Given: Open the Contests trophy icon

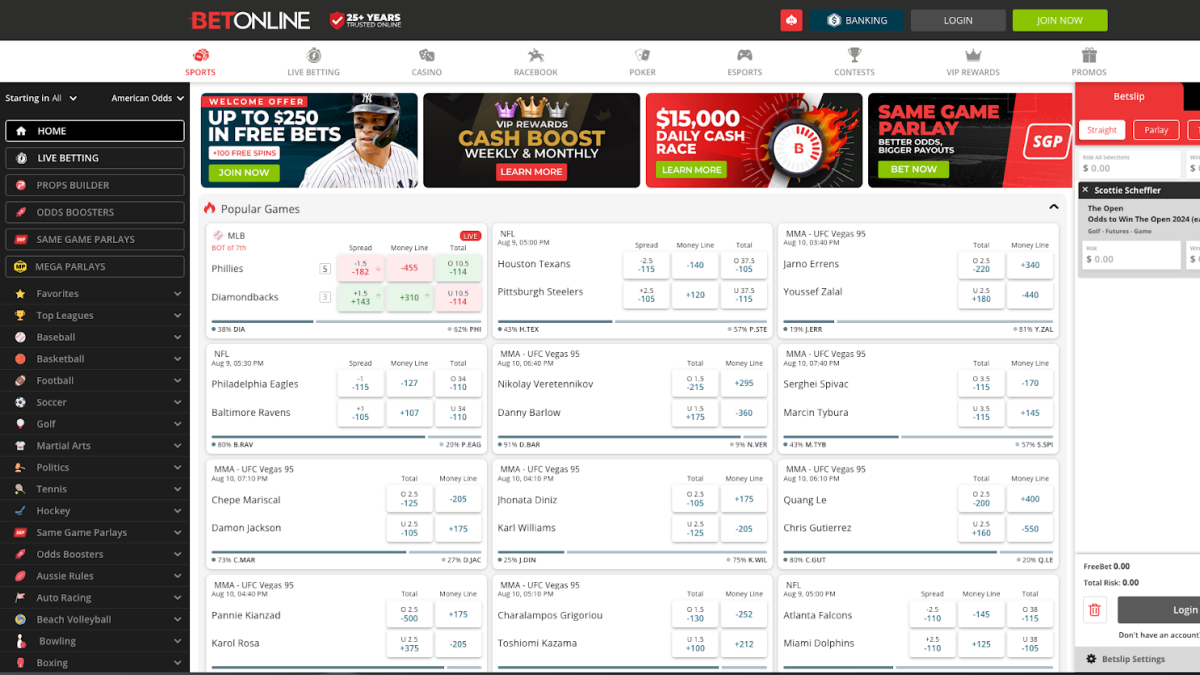Looking at the screenshot, I should (854, 55).
